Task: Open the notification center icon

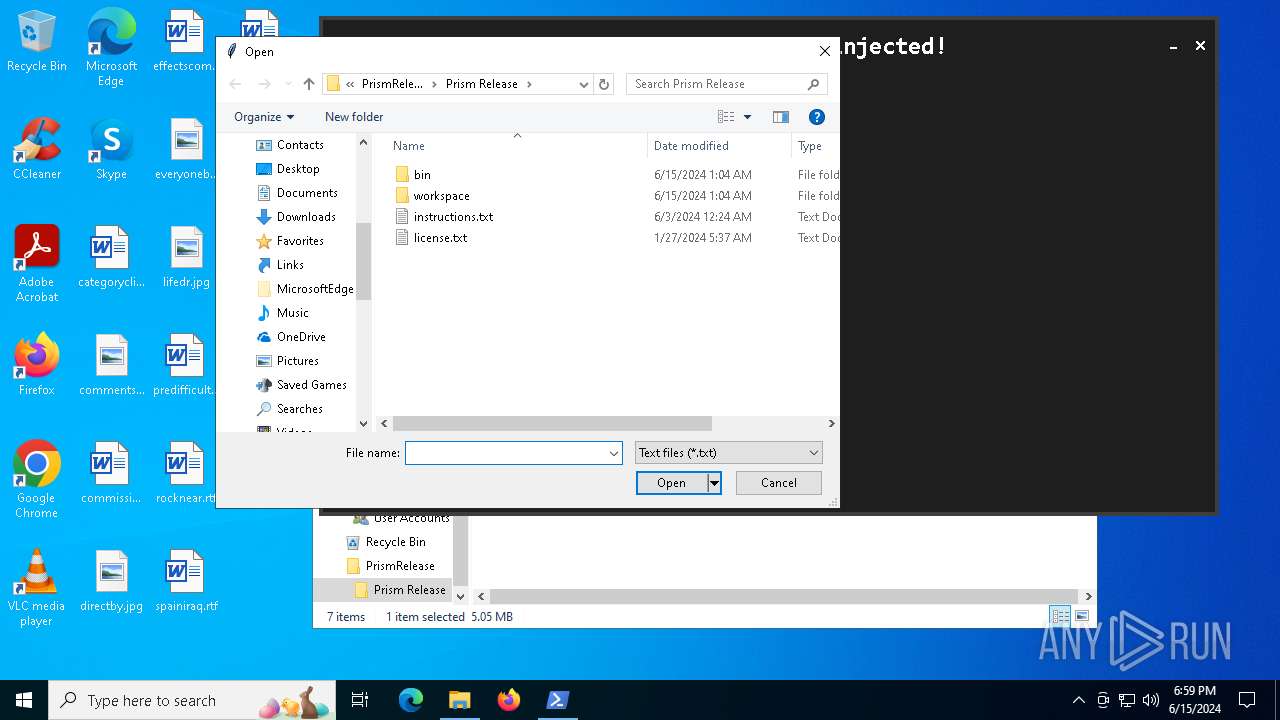Action: point(1247,700)
